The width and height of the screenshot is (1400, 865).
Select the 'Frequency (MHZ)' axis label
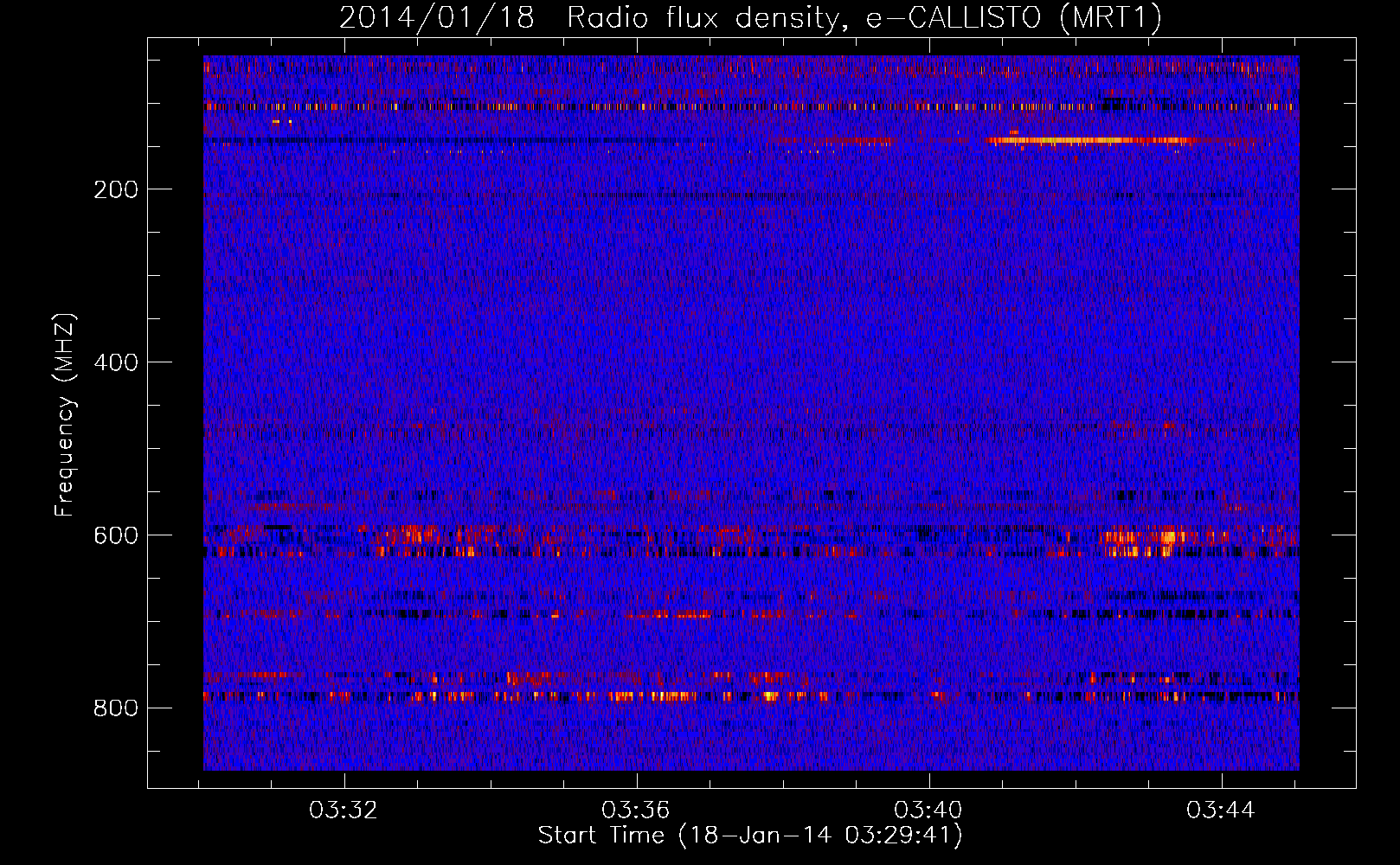click(x=65, y=415)
